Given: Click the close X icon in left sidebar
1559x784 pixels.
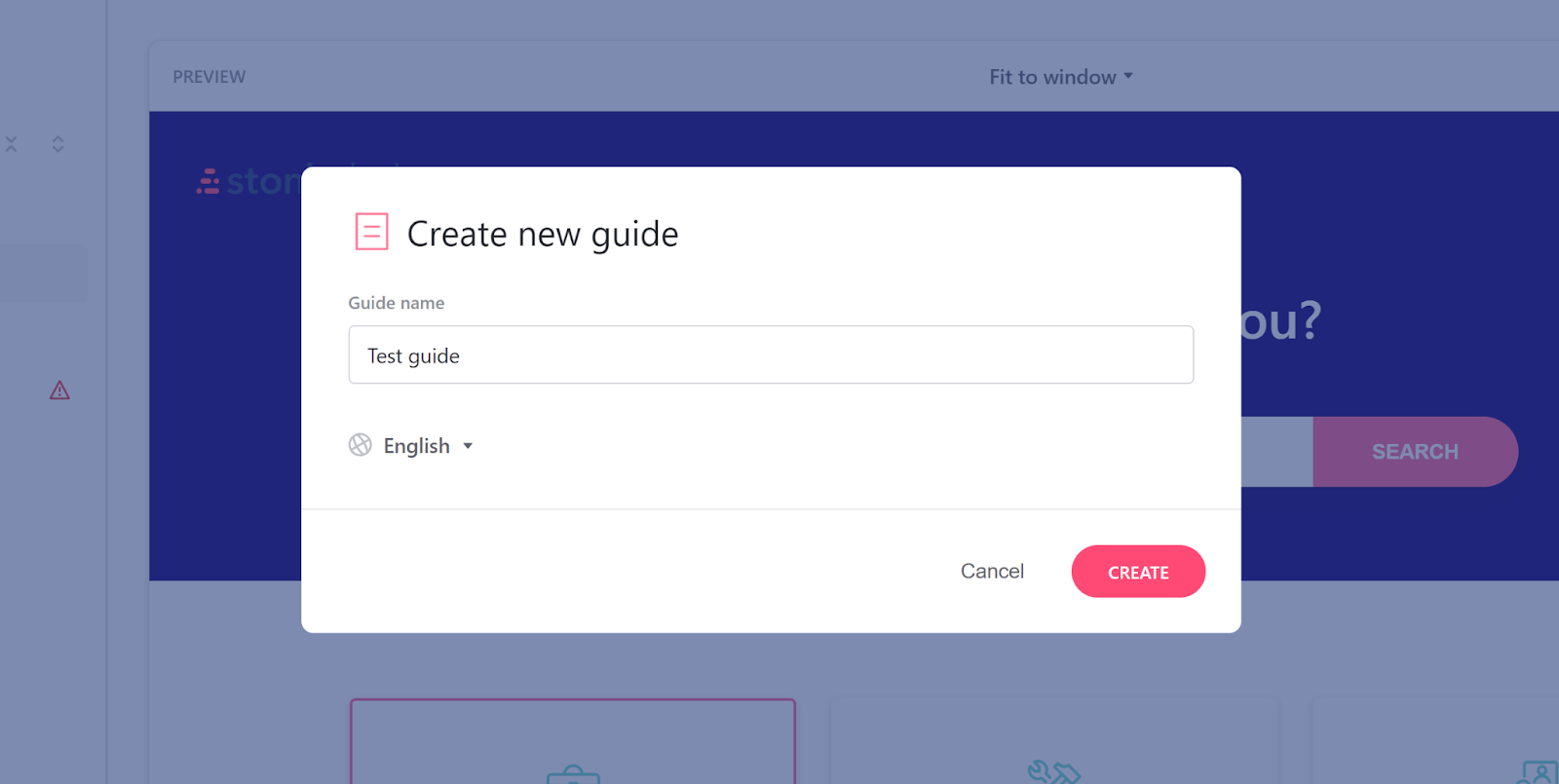Looking at the screenshot, I should pyautogui.click(x=12, y=144).
